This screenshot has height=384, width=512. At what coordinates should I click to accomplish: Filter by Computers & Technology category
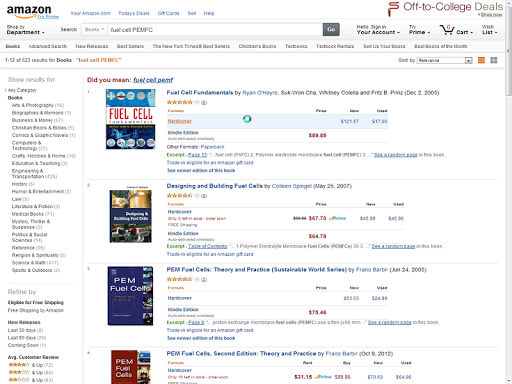(x=27, y=145)
